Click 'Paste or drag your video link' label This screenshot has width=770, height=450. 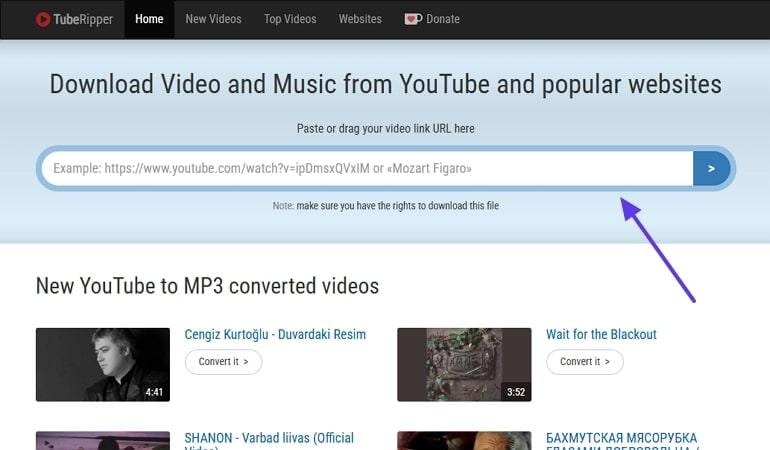(385, 129)
